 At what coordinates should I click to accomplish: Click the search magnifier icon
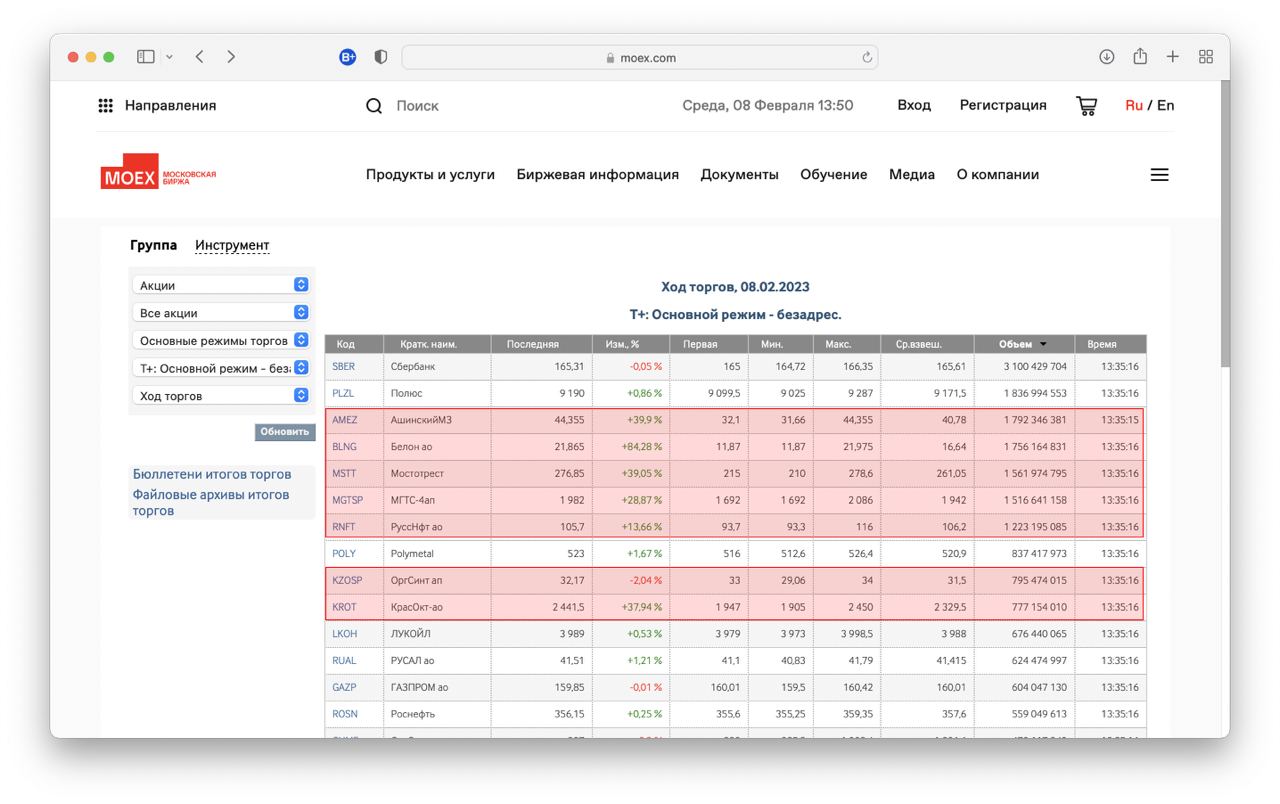(374, 105)
